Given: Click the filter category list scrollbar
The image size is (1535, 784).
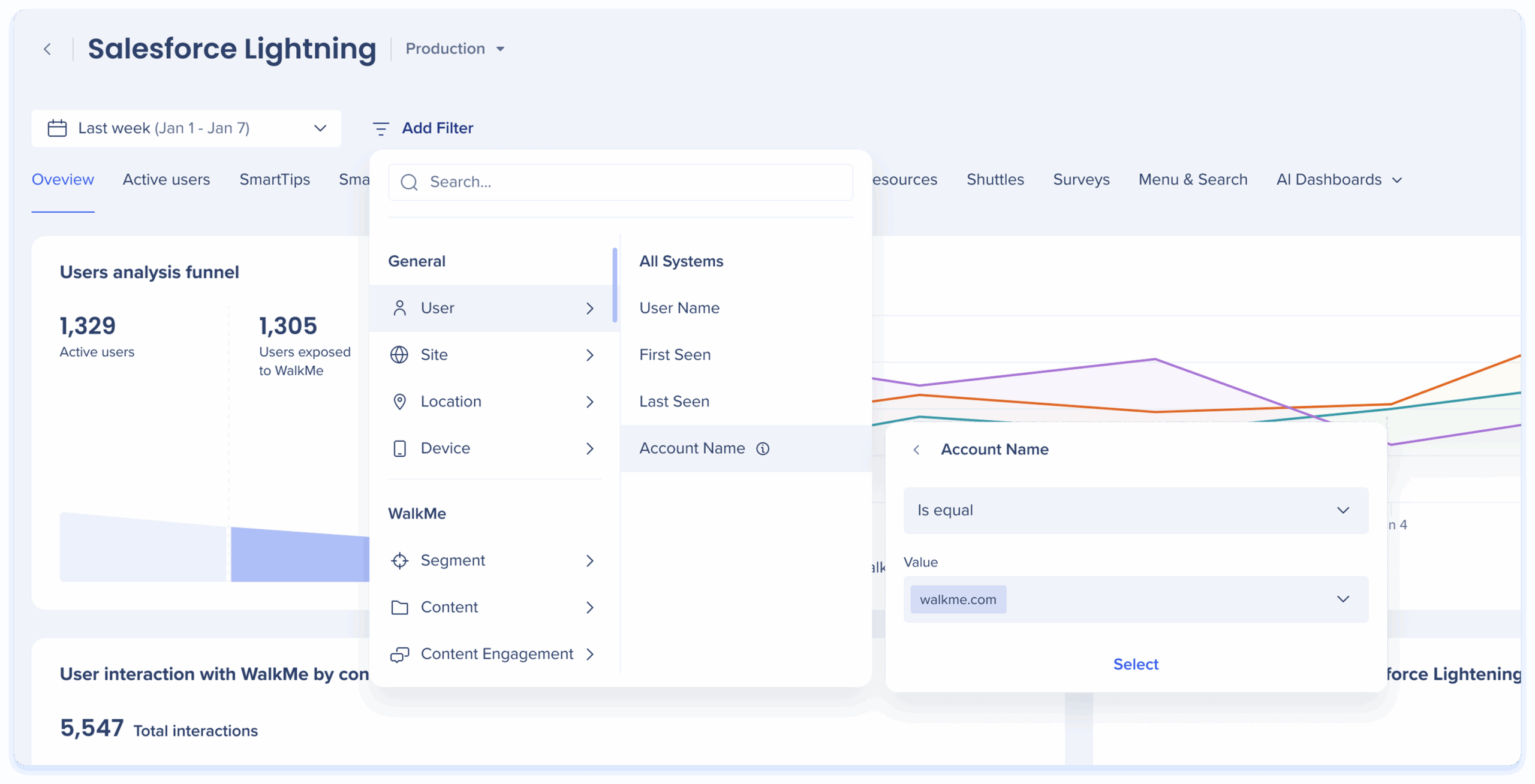Looking at the screenshot, I should (615, 285).
